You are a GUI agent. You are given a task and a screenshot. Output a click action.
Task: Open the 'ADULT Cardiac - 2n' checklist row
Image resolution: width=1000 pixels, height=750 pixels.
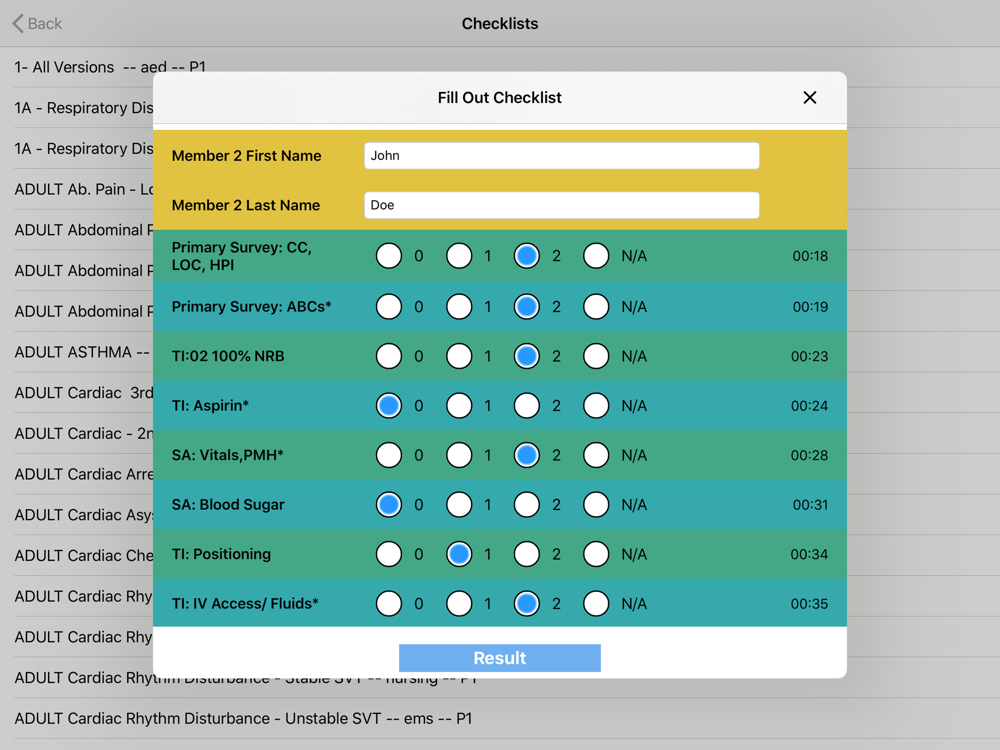pyautogui.click(x=83, y=434)
